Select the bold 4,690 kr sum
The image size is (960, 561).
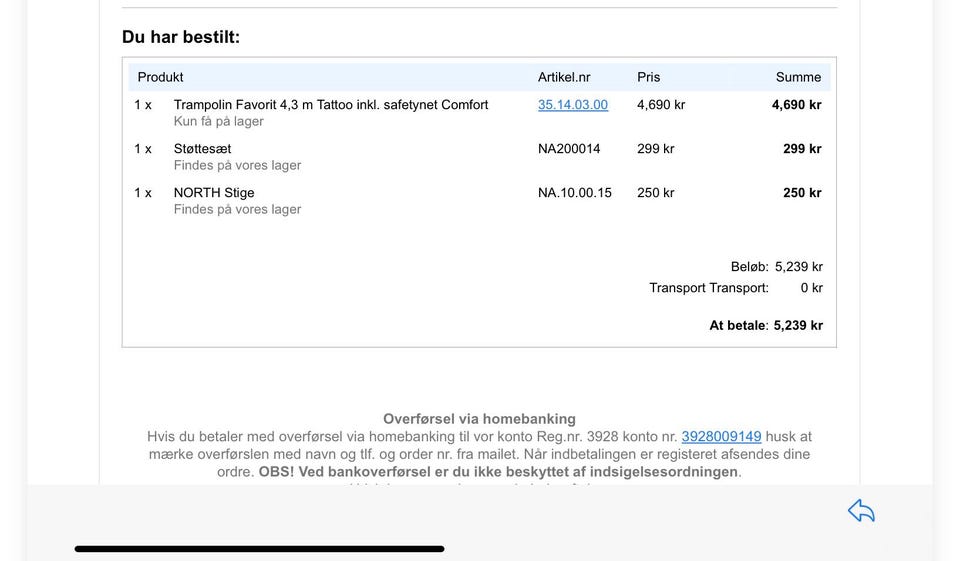pyautogui.click(x=796, y=105)
